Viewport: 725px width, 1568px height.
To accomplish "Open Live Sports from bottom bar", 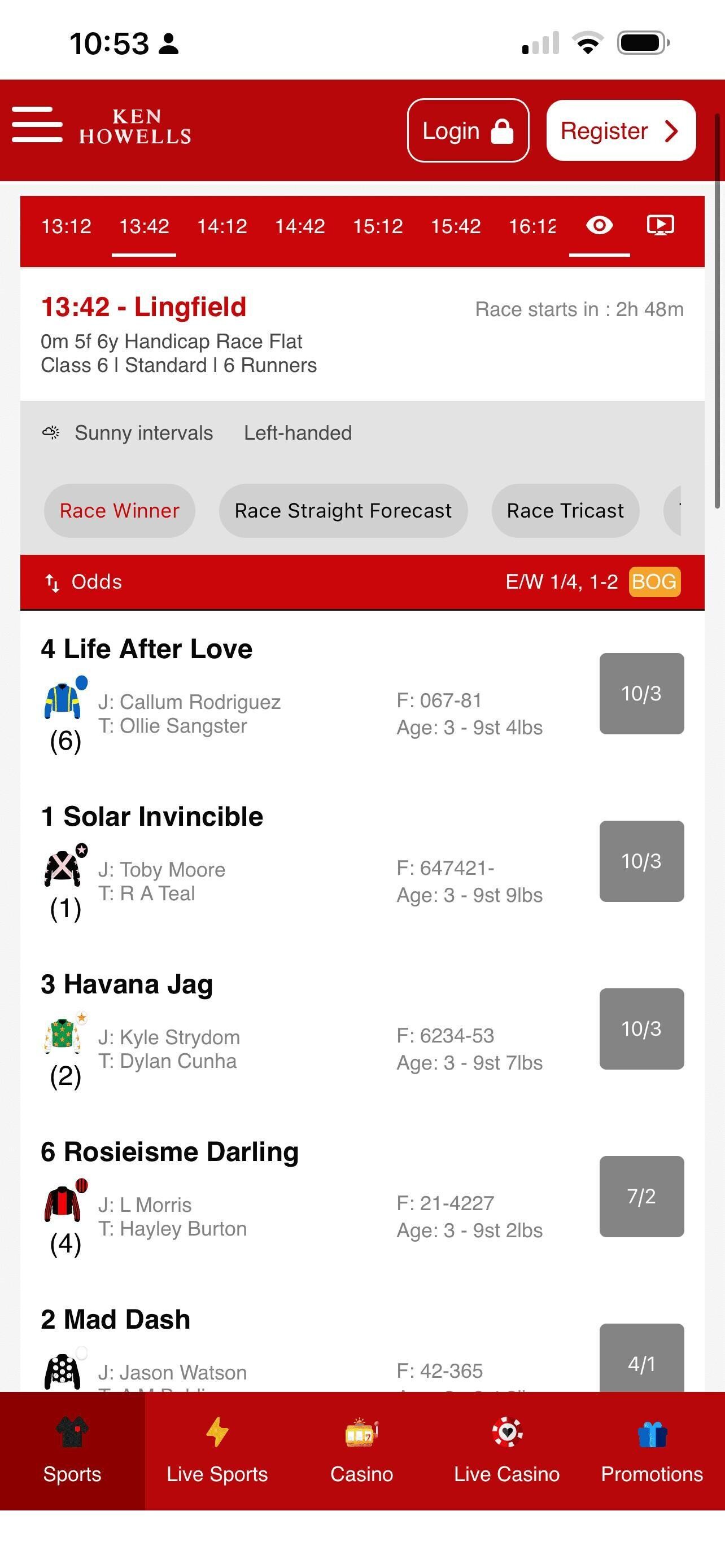I will coord(217,1451).
